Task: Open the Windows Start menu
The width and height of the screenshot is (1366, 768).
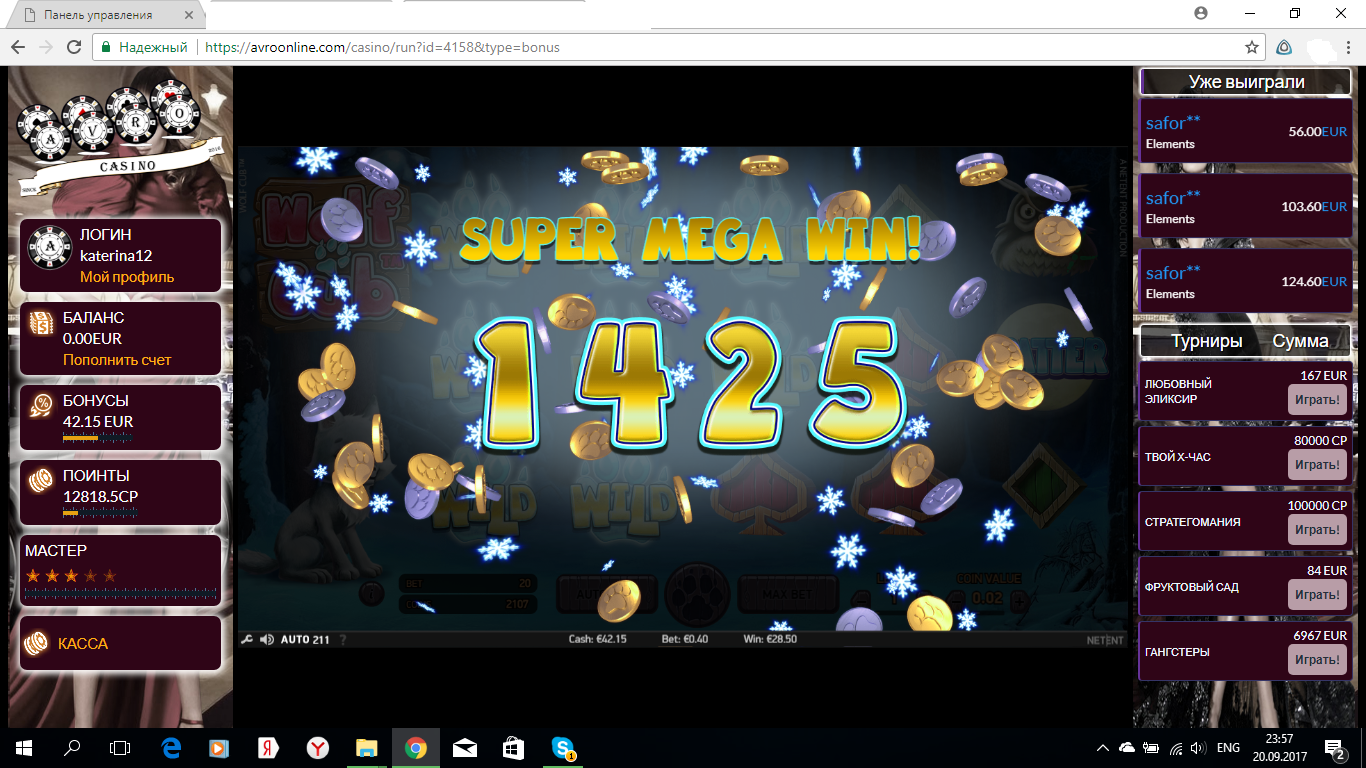Action: click(24, 747)
